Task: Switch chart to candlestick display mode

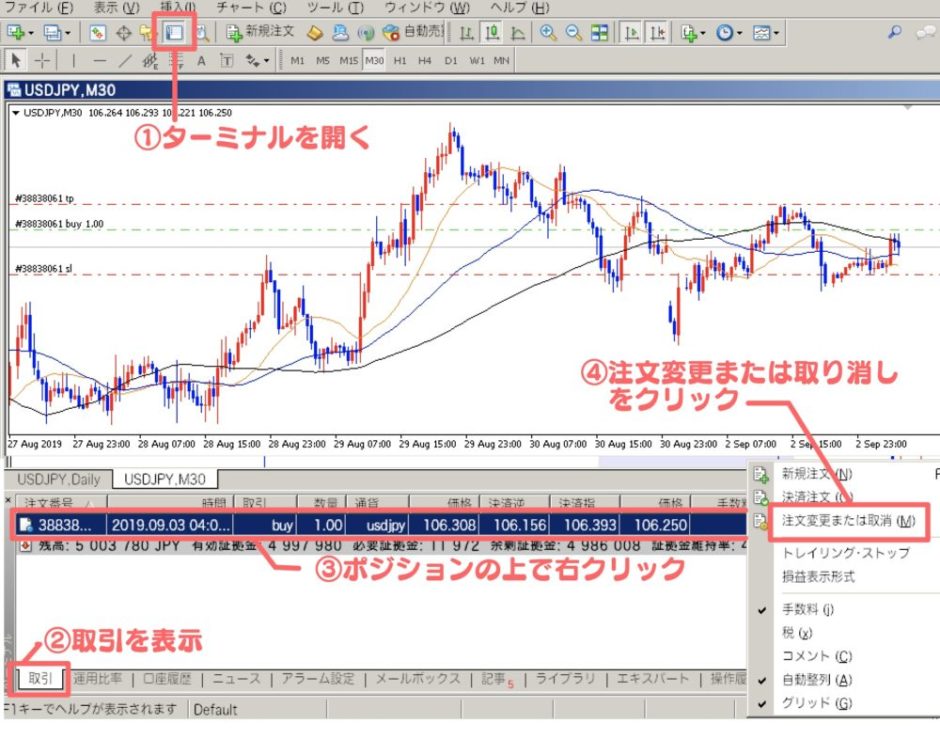Action: tap(492, 32)
